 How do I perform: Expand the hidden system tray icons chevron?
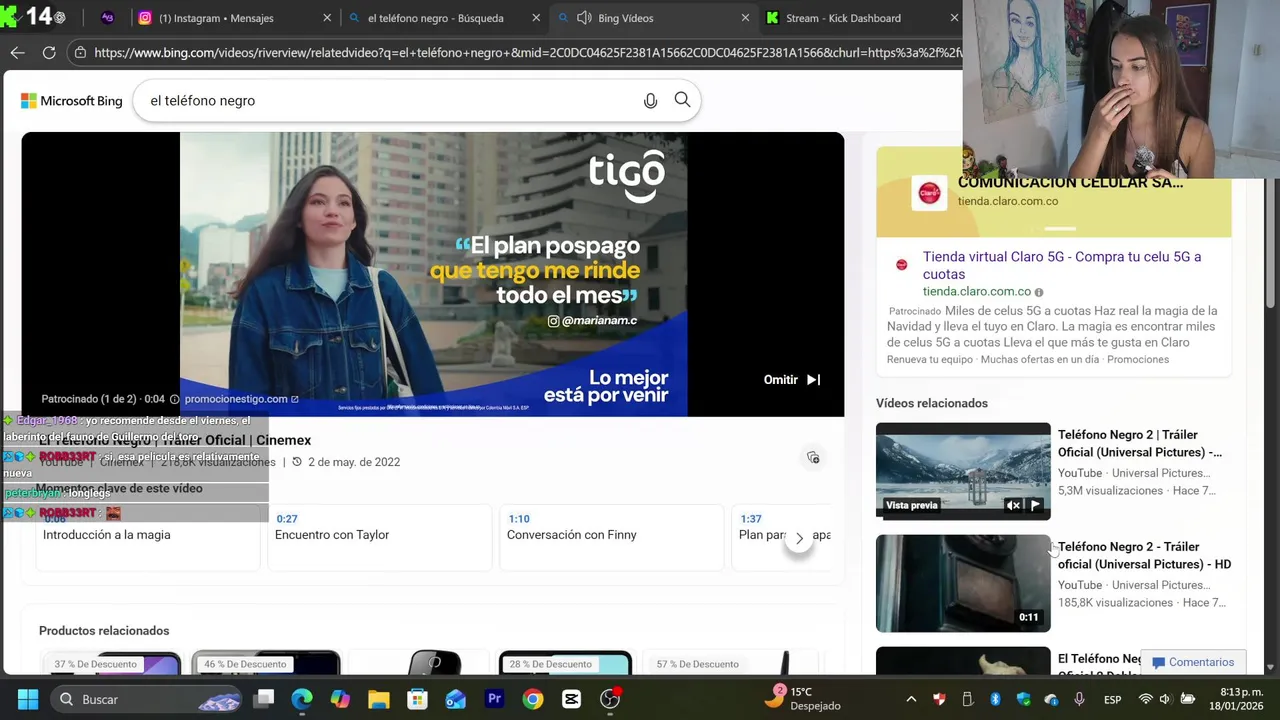click(x=911, y=699)
